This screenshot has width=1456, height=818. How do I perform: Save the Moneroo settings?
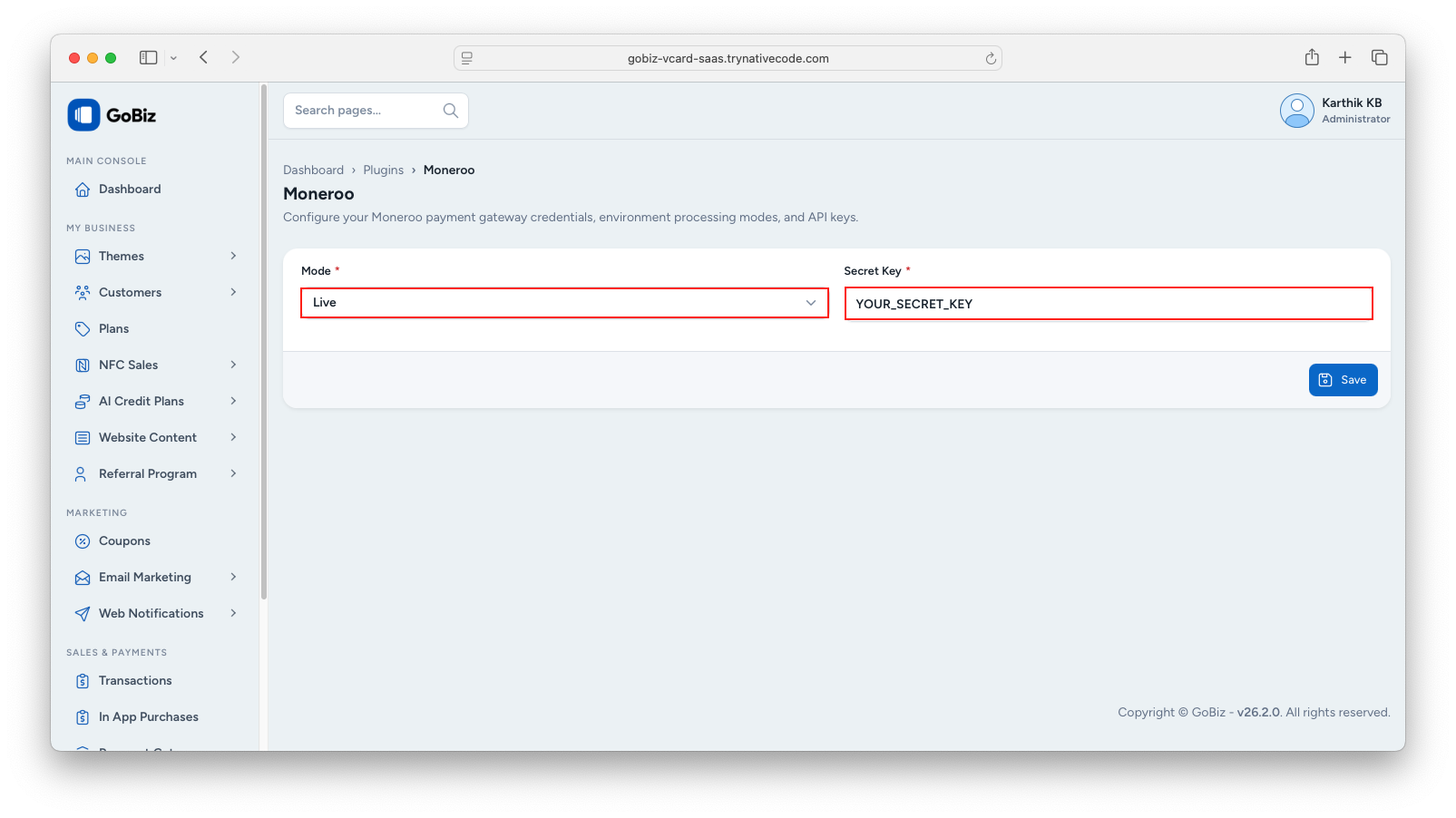point(1343,380)
